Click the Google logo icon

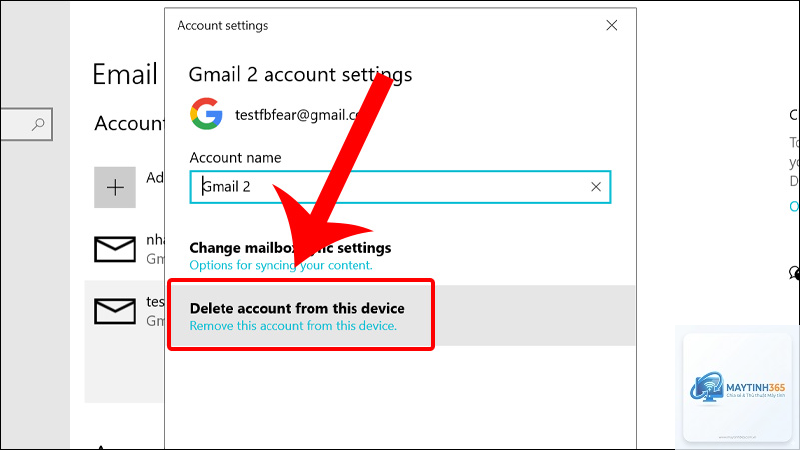tap(206, 114)
